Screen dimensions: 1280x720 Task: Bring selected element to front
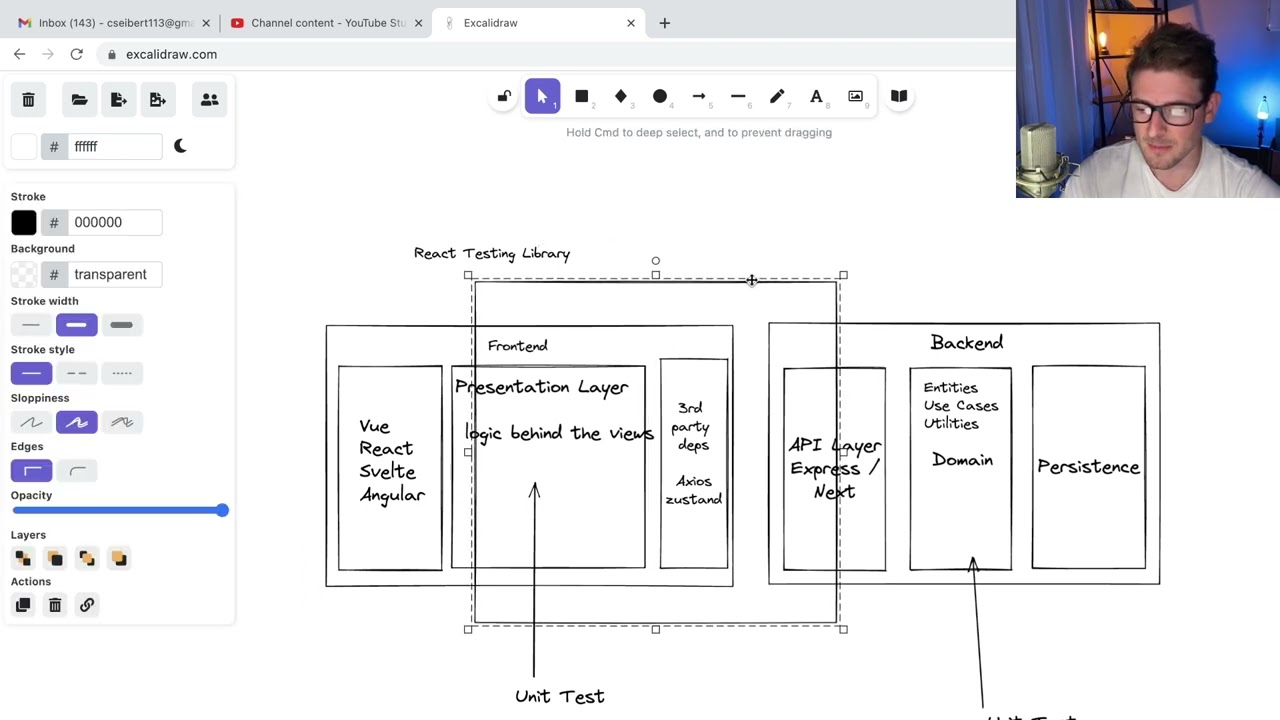(x=119, y=558)
